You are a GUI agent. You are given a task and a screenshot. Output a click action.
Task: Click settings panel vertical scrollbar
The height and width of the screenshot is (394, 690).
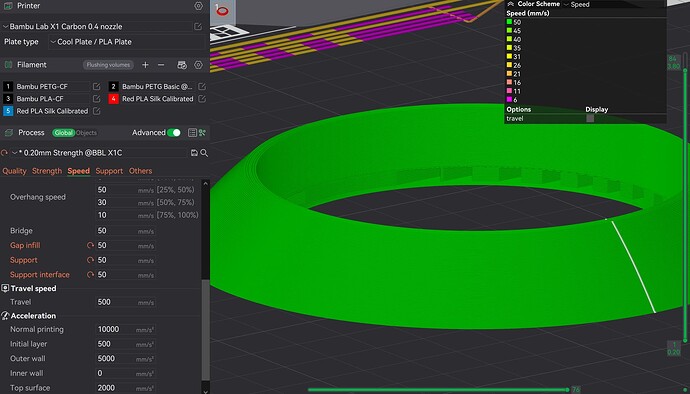click(x=205, y=329)
